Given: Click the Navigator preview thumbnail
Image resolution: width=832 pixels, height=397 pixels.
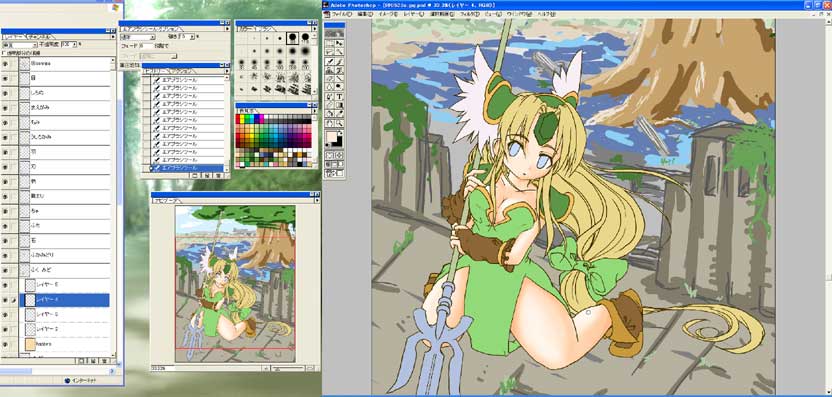Looking at the screenshot, I should 235,284.
